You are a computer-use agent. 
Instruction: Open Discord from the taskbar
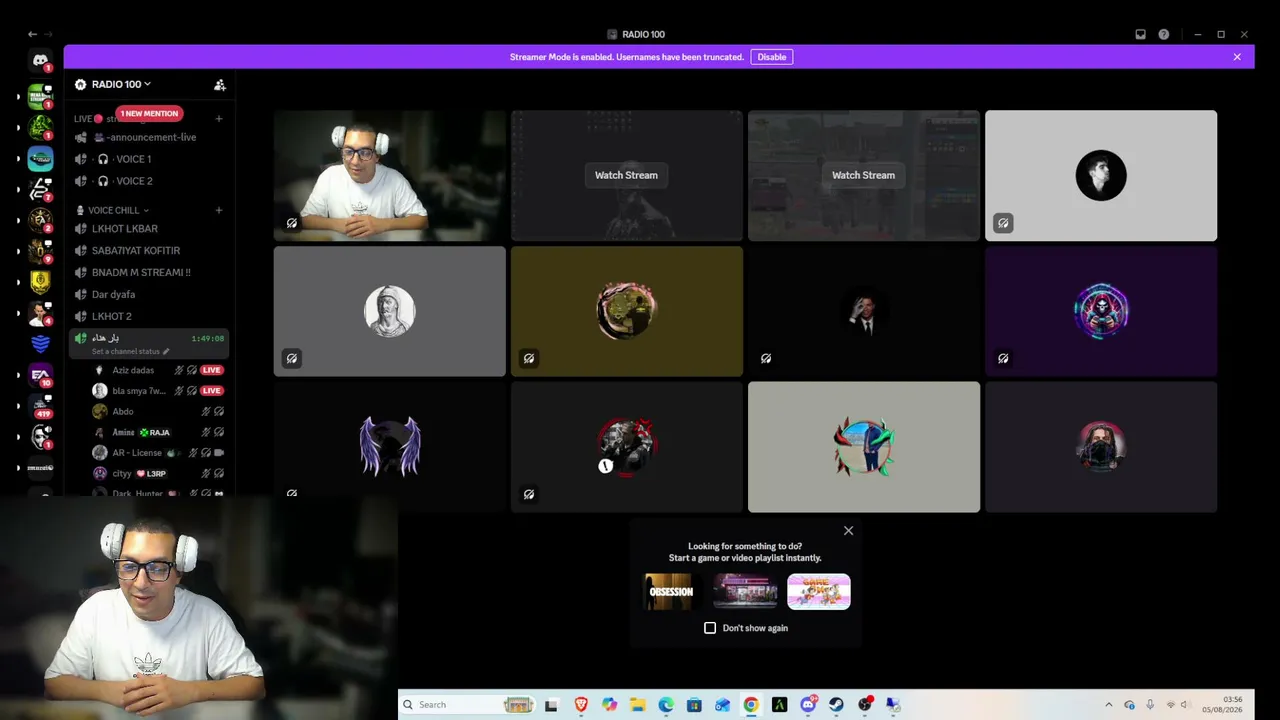808,705
